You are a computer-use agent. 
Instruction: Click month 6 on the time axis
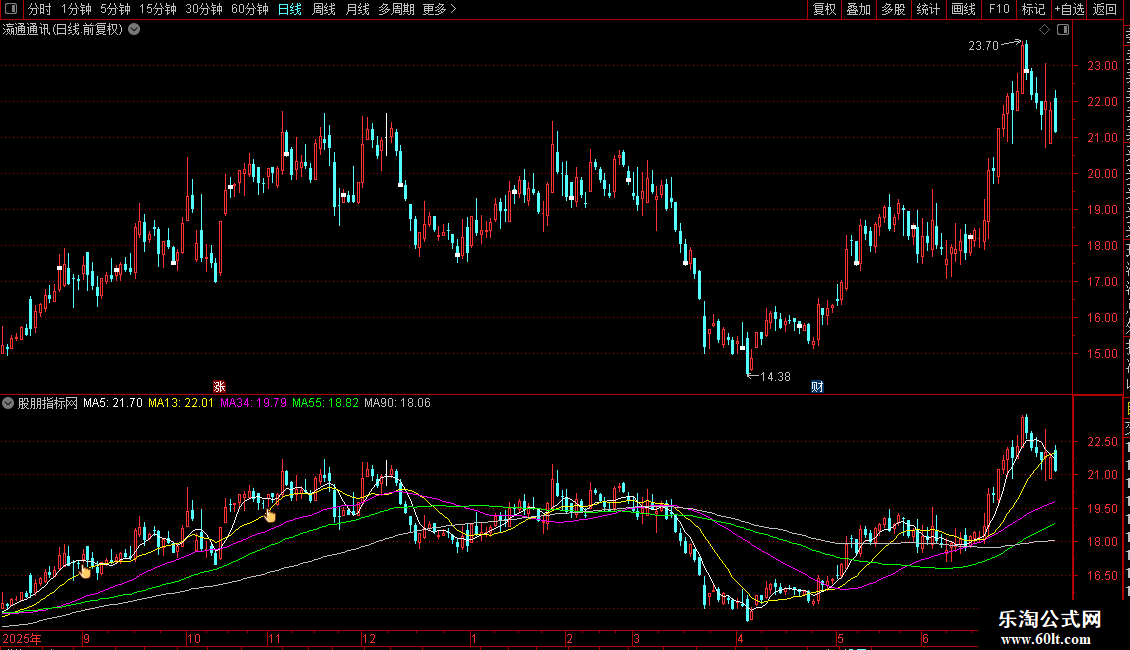(925, 638)
